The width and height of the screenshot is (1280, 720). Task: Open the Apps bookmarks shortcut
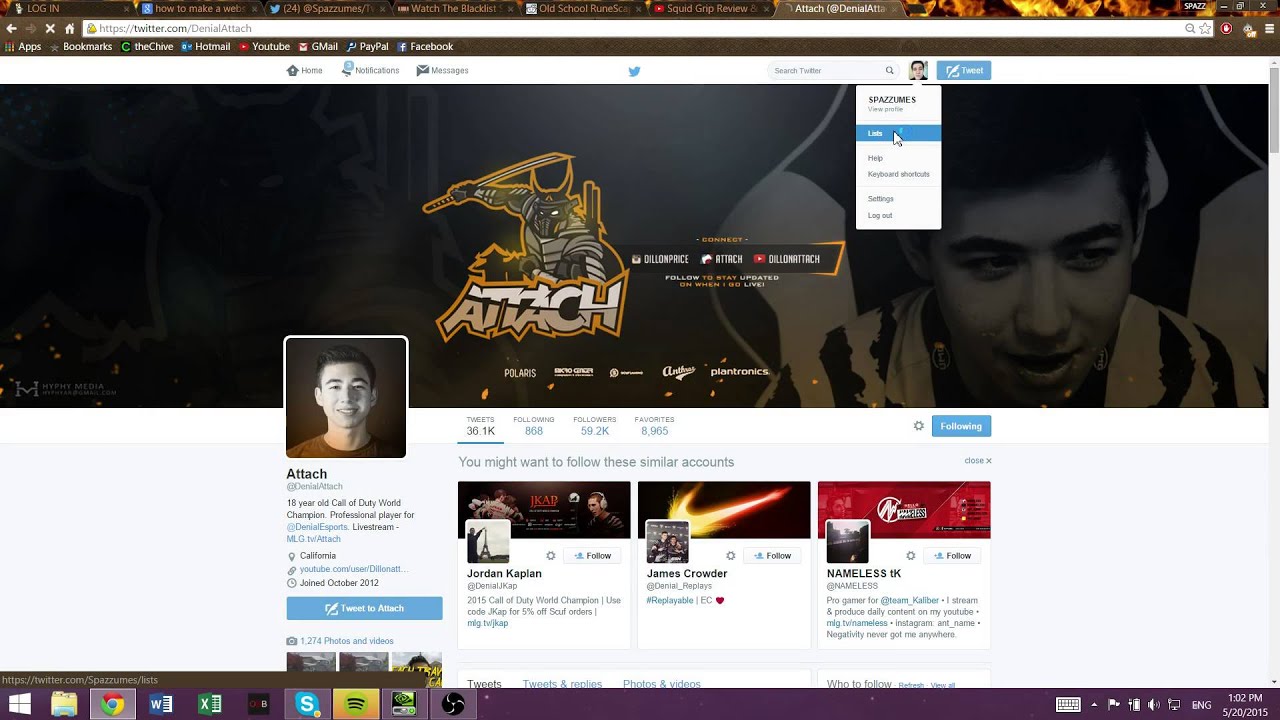[23, 47]
